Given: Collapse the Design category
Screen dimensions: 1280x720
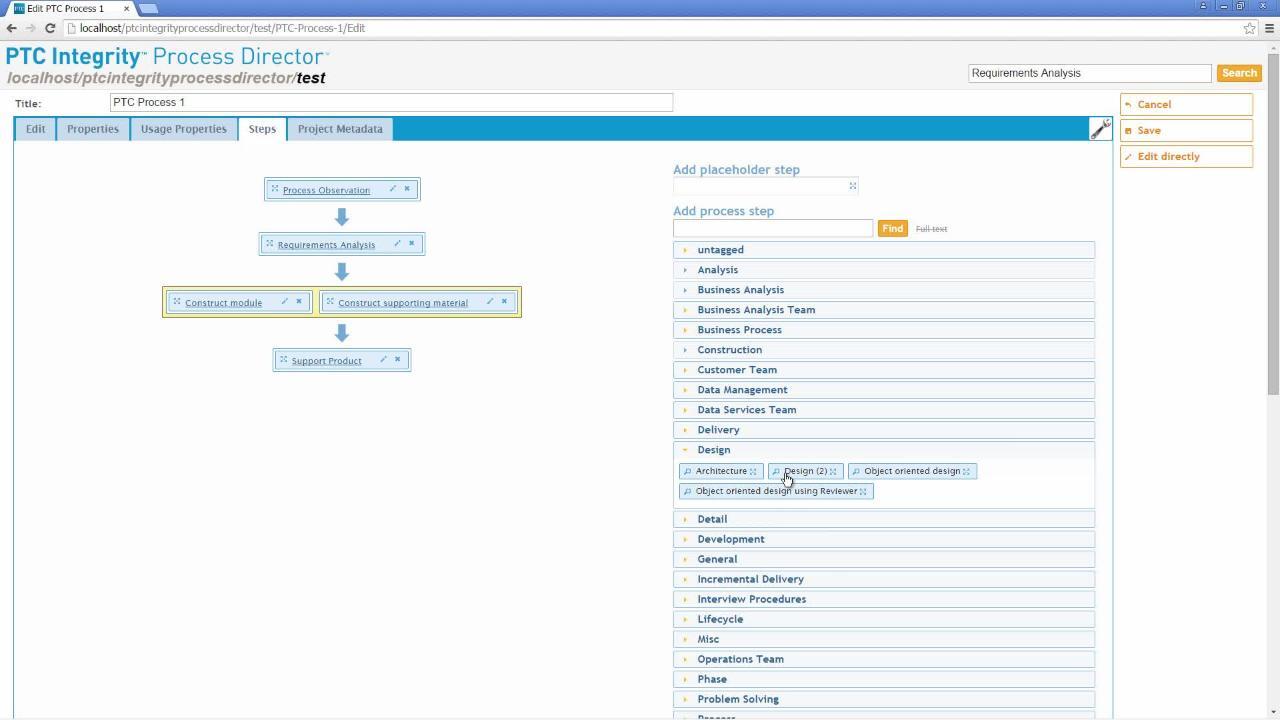Looking at the screenshot, I should (884, 450).
